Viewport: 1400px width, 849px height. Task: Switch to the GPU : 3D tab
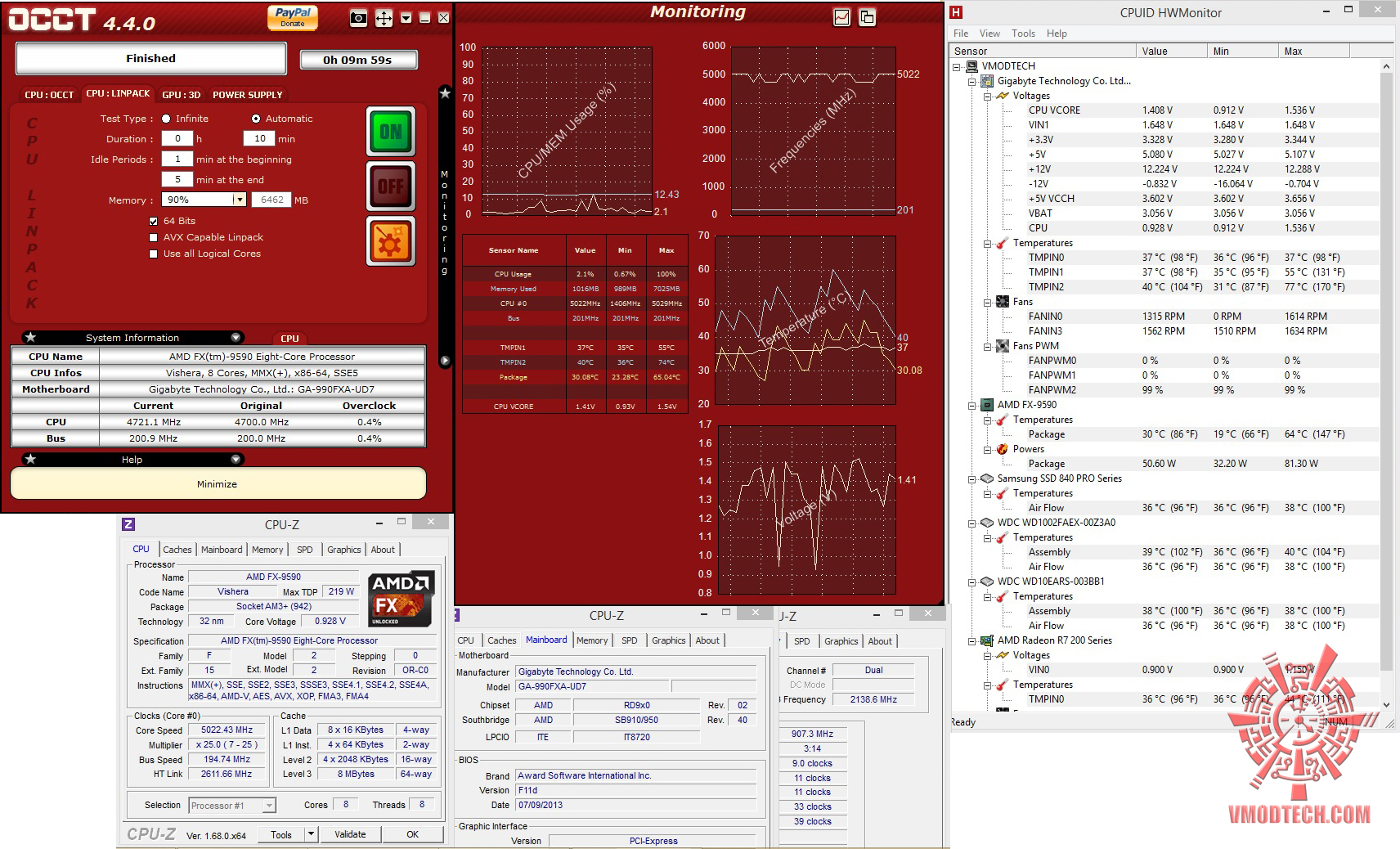(x=181, y=95)
